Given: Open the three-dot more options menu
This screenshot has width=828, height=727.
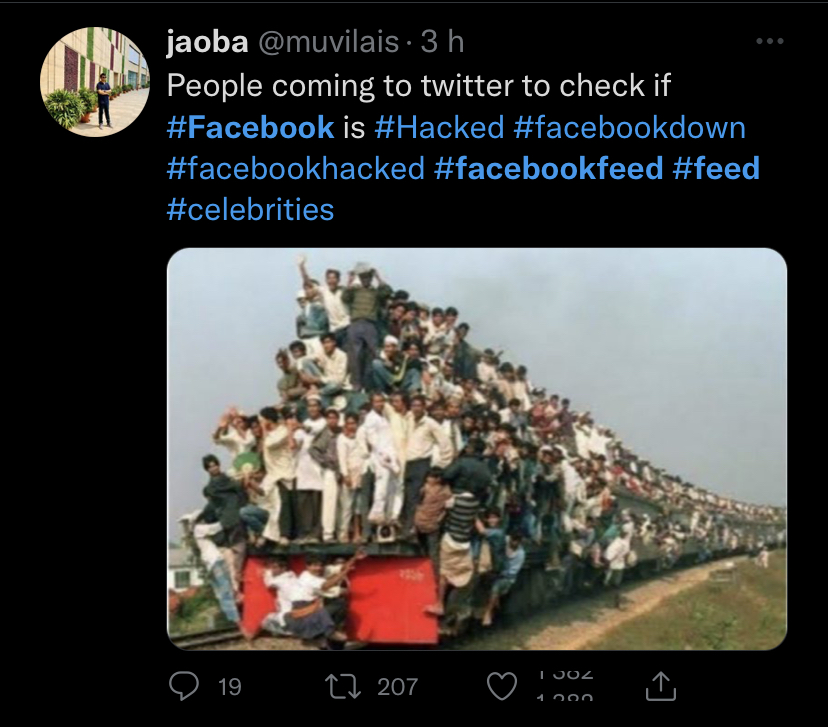Looking at the screenshot, I should coord(769,42).
